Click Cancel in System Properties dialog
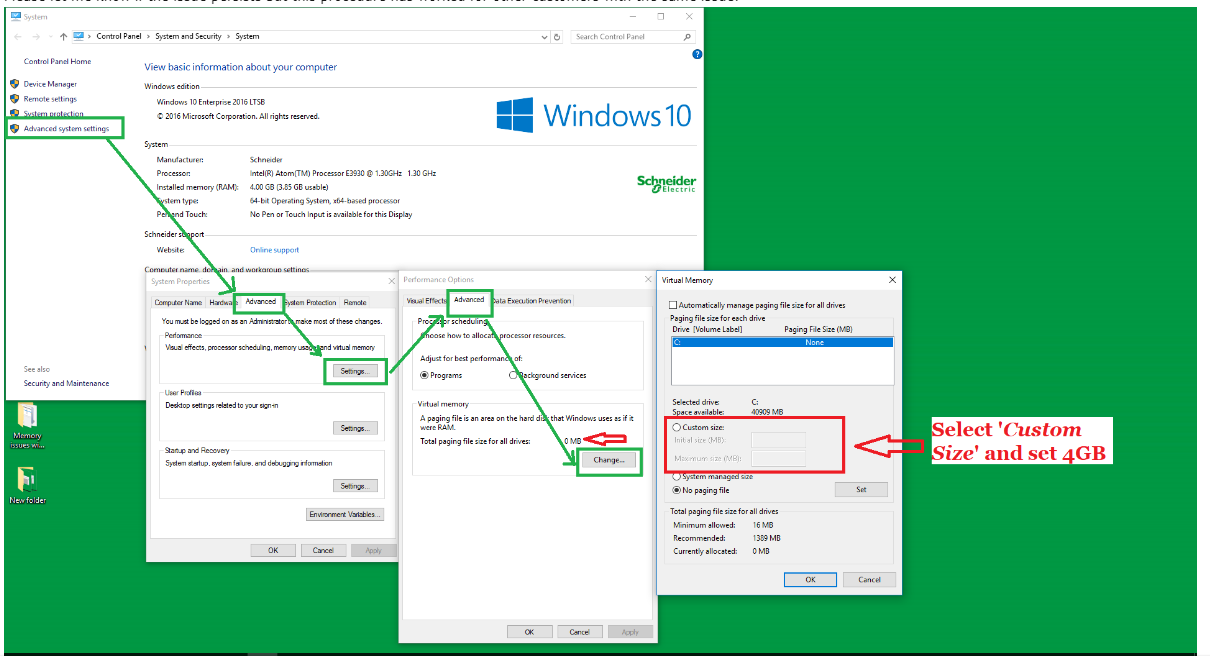The image size is (1210, 656). point(323,550)
